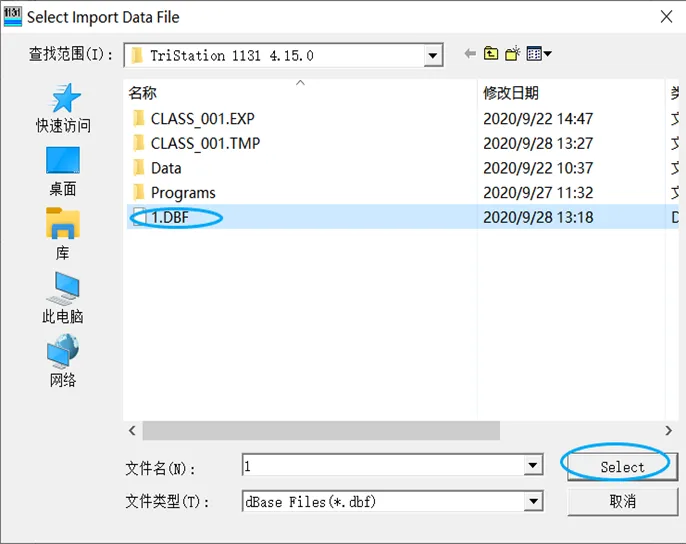Click the Select button
The height and width of the screenshot is (544, 686).
click(622, 467)
